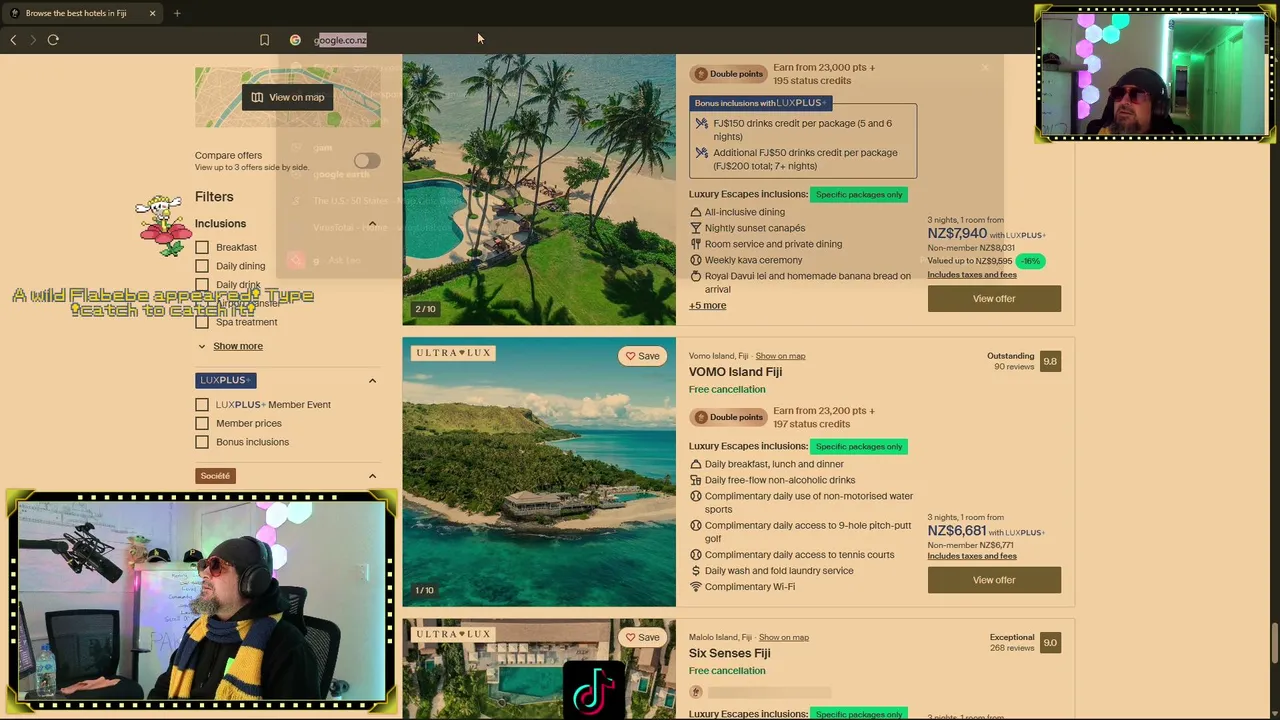Click the coin icon in VOMO's Double points badge
This screenshot has height=720, width=1280.
(701, 417)
